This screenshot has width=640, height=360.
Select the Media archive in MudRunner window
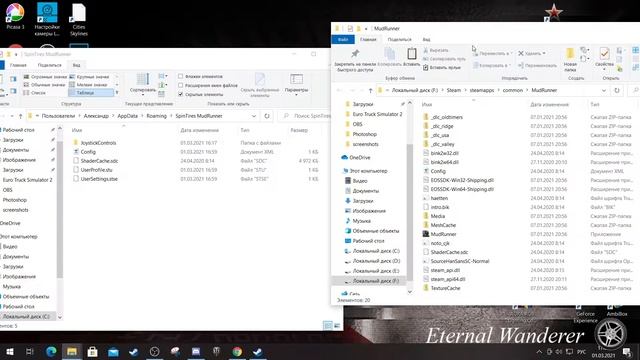tap(438, 216)
